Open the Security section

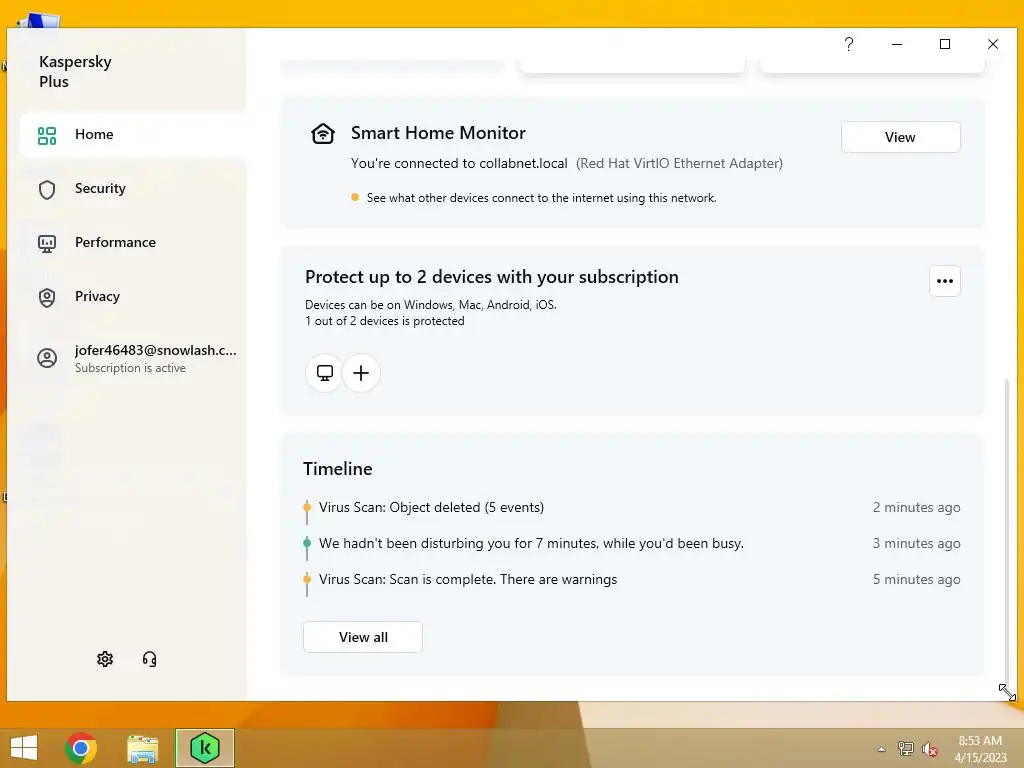tap(133, 189)
